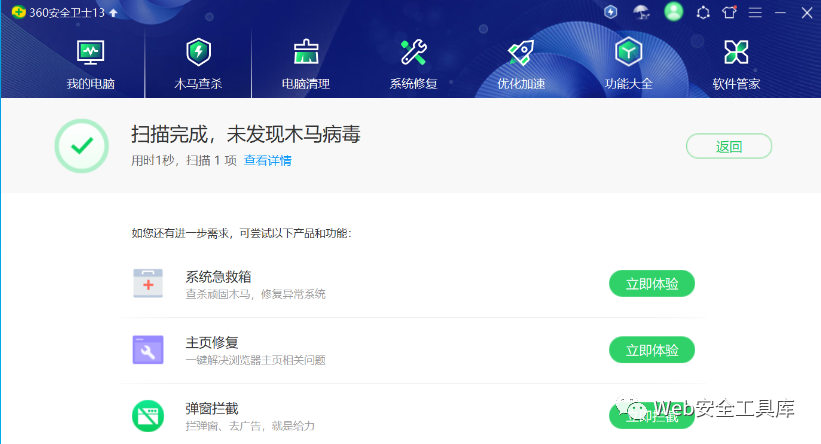
Task: Click the 用时1秒，扫描 1 项 text
Action: tap(184, 160)
